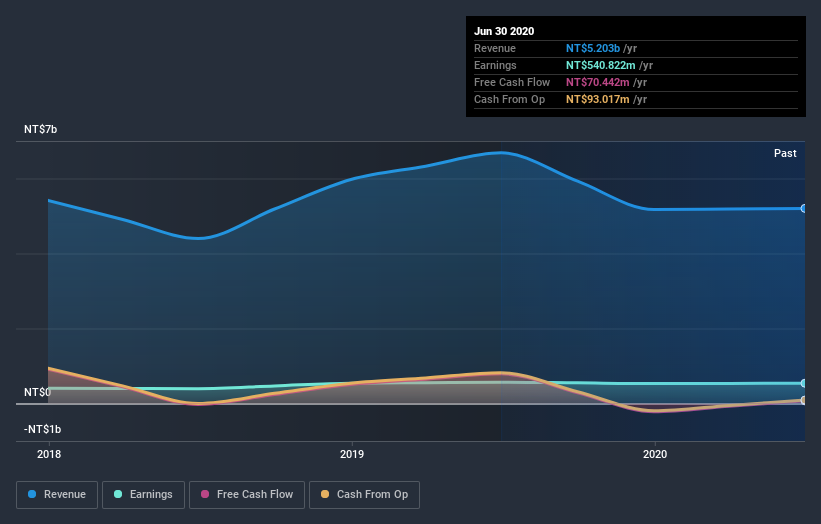Image resolution: width=821 pixels, height=524 pixels.
Task: Click the Revenue label in tooltip
Action: (x=495, y=48)
